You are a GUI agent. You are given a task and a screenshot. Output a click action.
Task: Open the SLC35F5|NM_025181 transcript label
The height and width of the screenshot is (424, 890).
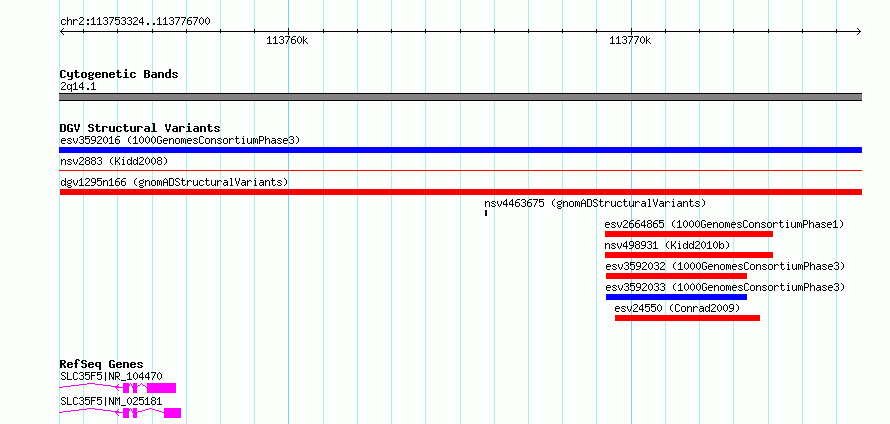(x=111, y=401)
